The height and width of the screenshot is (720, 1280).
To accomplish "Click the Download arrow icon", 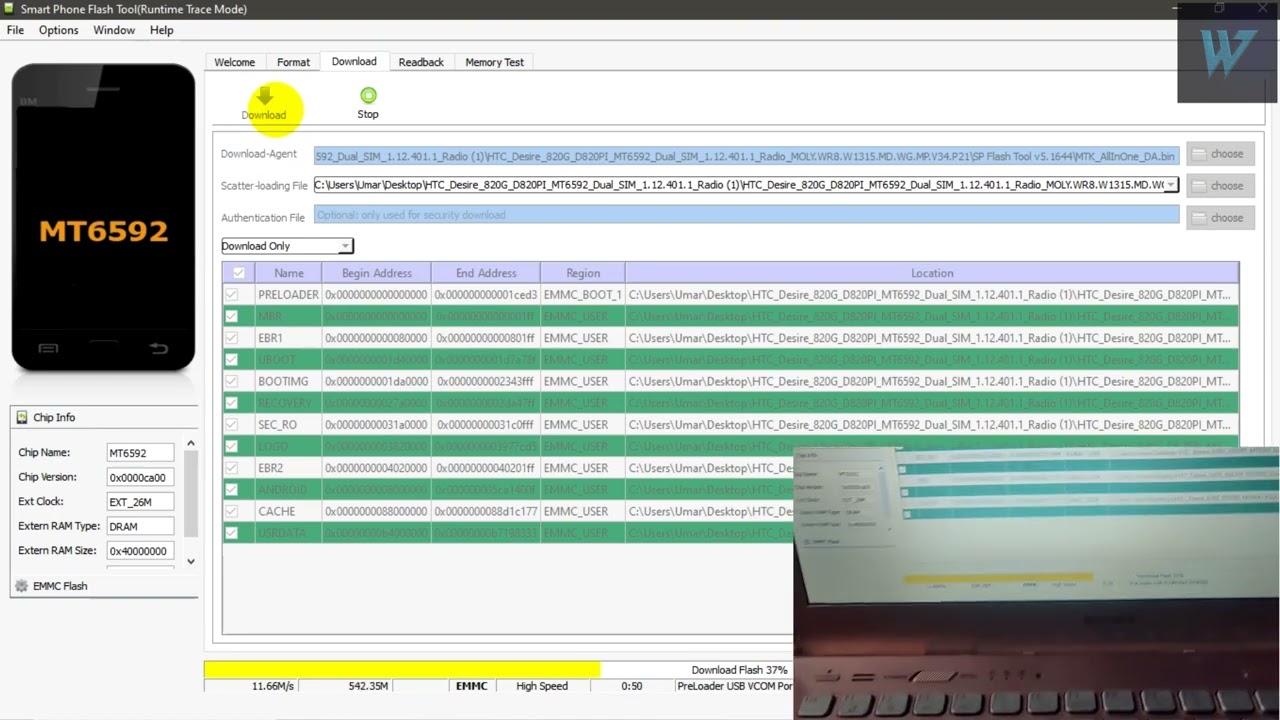I will click(264, 96).
